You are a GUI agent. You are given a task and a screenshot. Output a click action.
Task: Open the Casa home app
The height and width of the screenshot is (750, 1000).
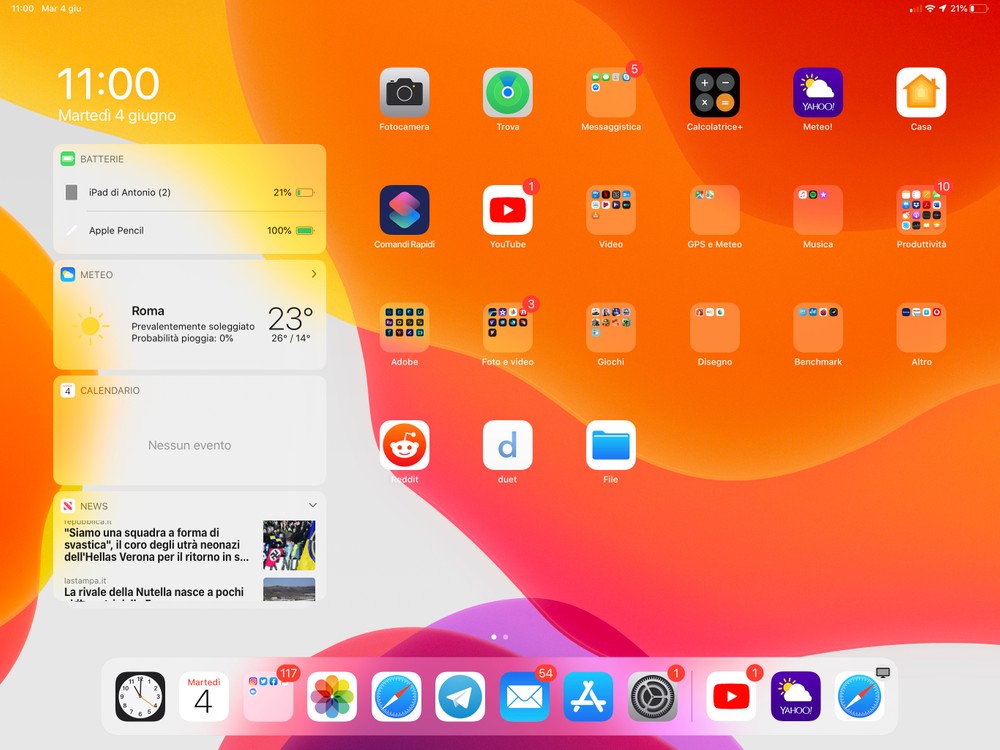click(x=921, y=92)
